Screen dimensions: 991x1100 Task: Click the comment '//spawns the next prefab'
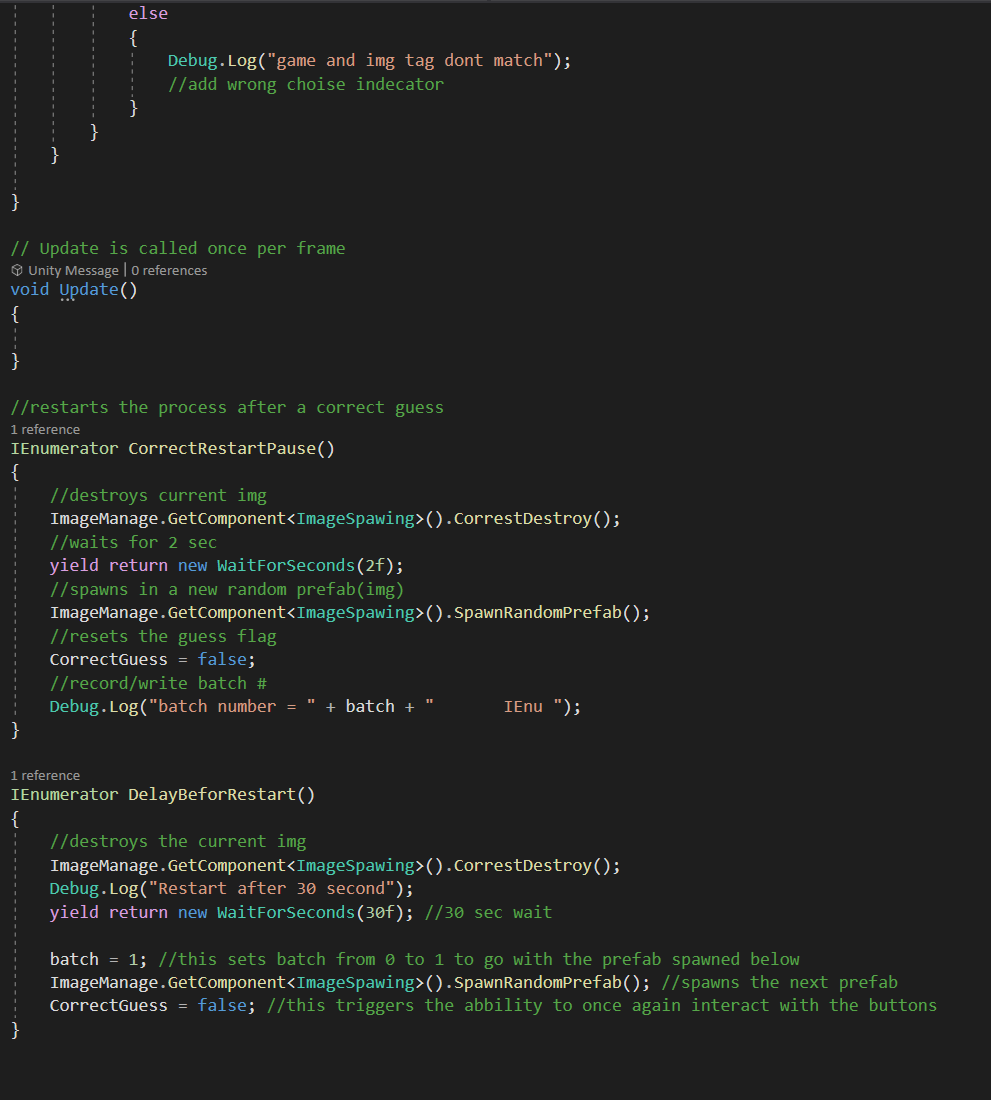[x=780, y=983]
